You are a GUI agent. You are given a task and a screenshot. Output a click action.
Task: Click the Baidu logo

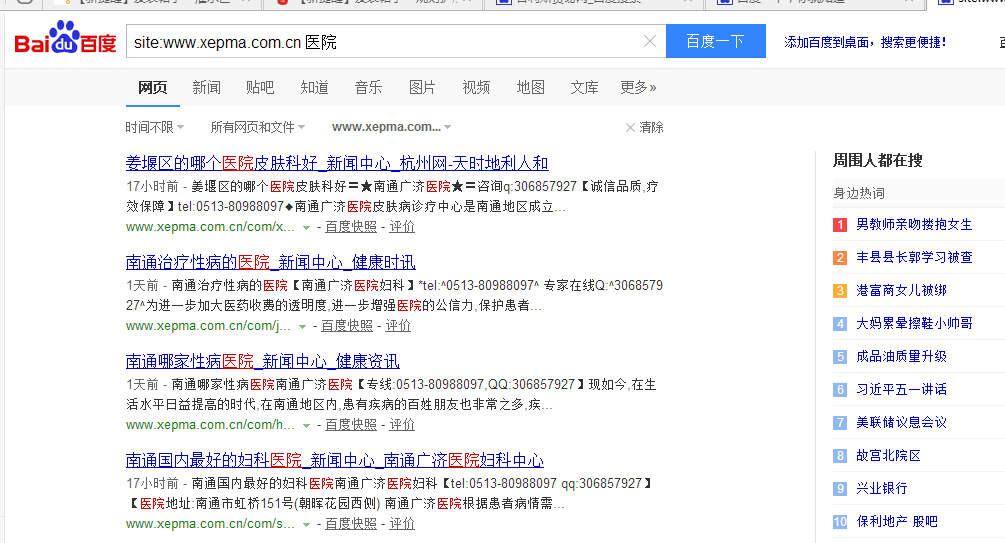pyautogui.click(x=65, y=42)
